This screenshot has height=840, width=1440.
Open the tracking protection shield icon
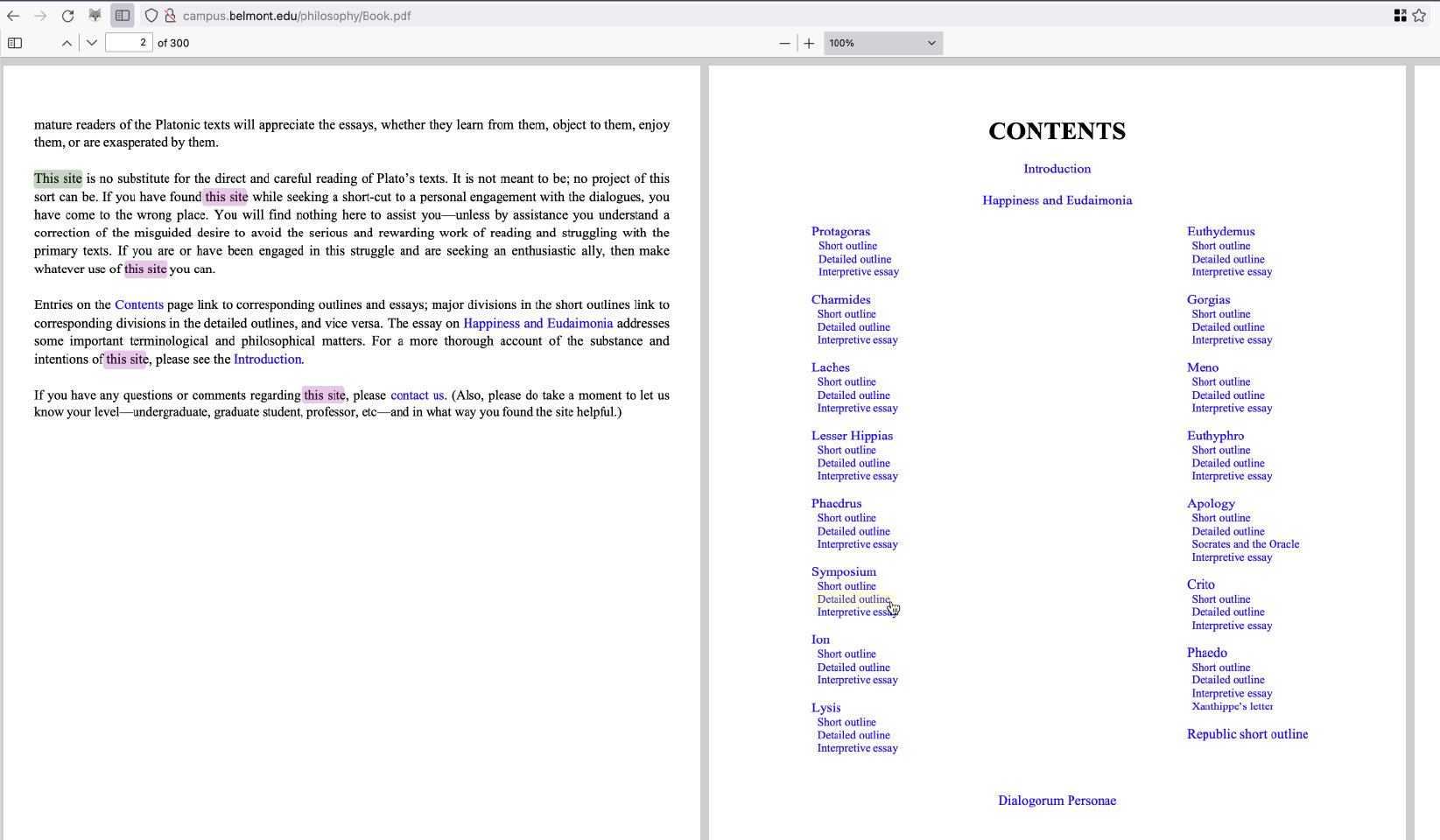click(x=151, y=16)
